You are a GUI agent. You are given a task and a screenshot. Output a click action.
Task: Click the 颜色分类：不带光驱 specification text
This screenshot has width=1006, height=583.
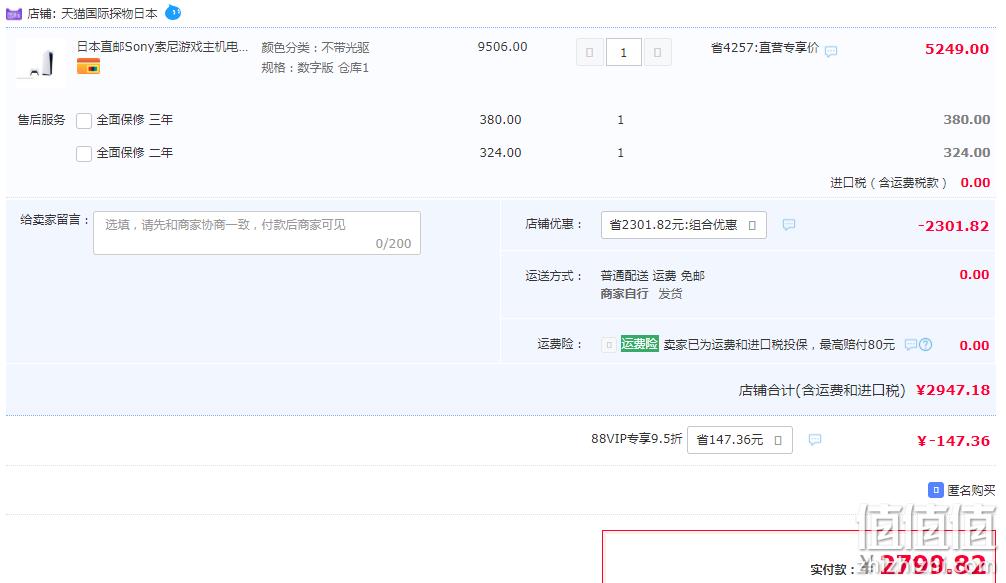(x=315, y=47)
